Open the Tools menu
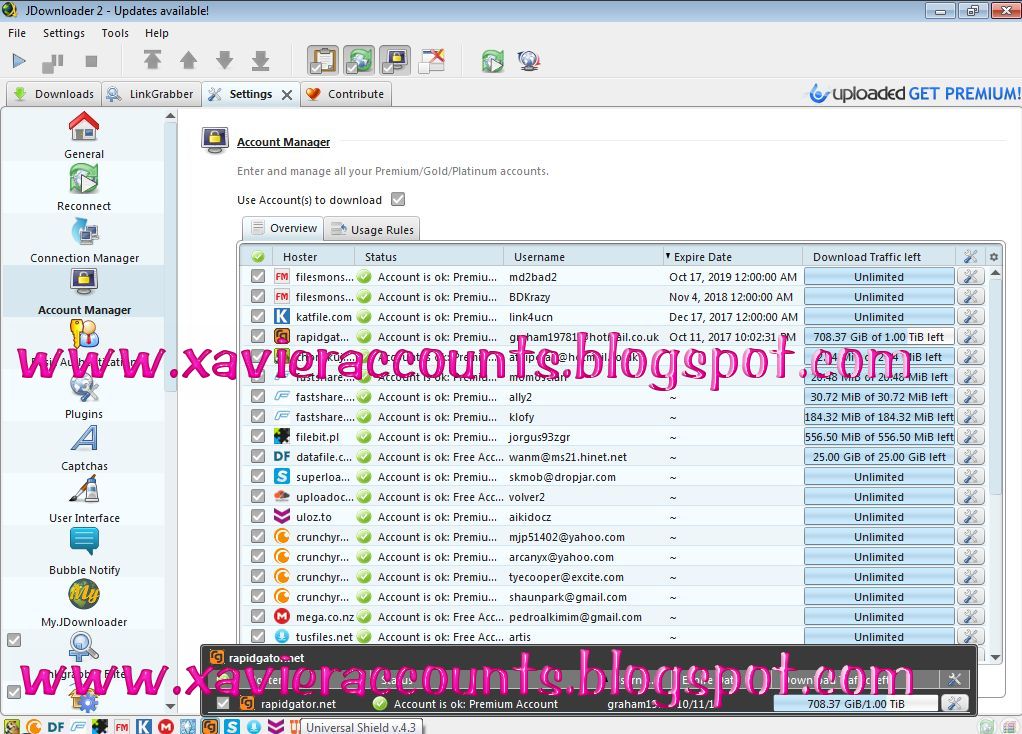Image resolution: width=1022 pixels, height=734 pixels. 115,33
